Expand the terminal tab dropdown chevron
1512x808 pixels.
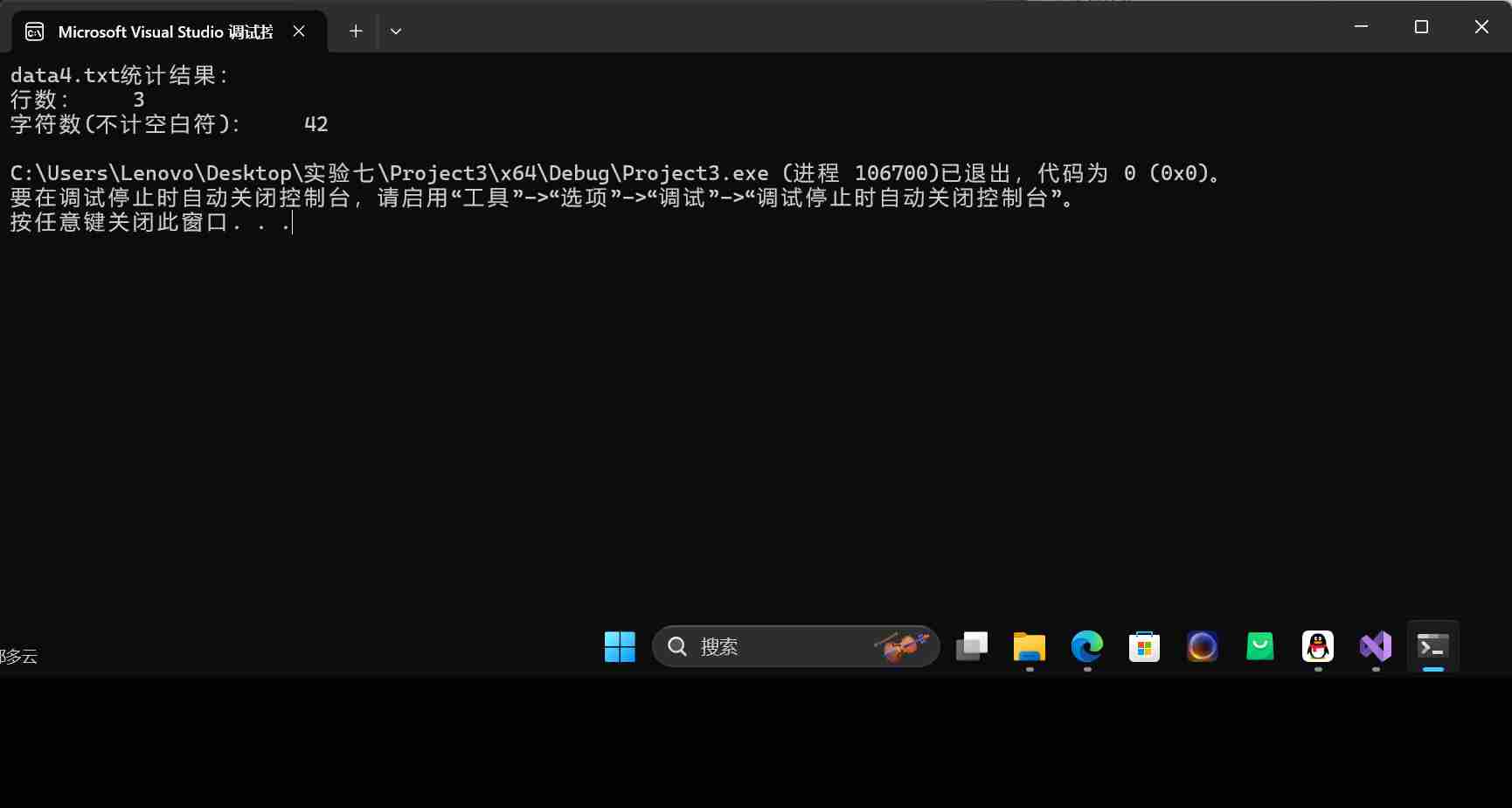point(395,31)
